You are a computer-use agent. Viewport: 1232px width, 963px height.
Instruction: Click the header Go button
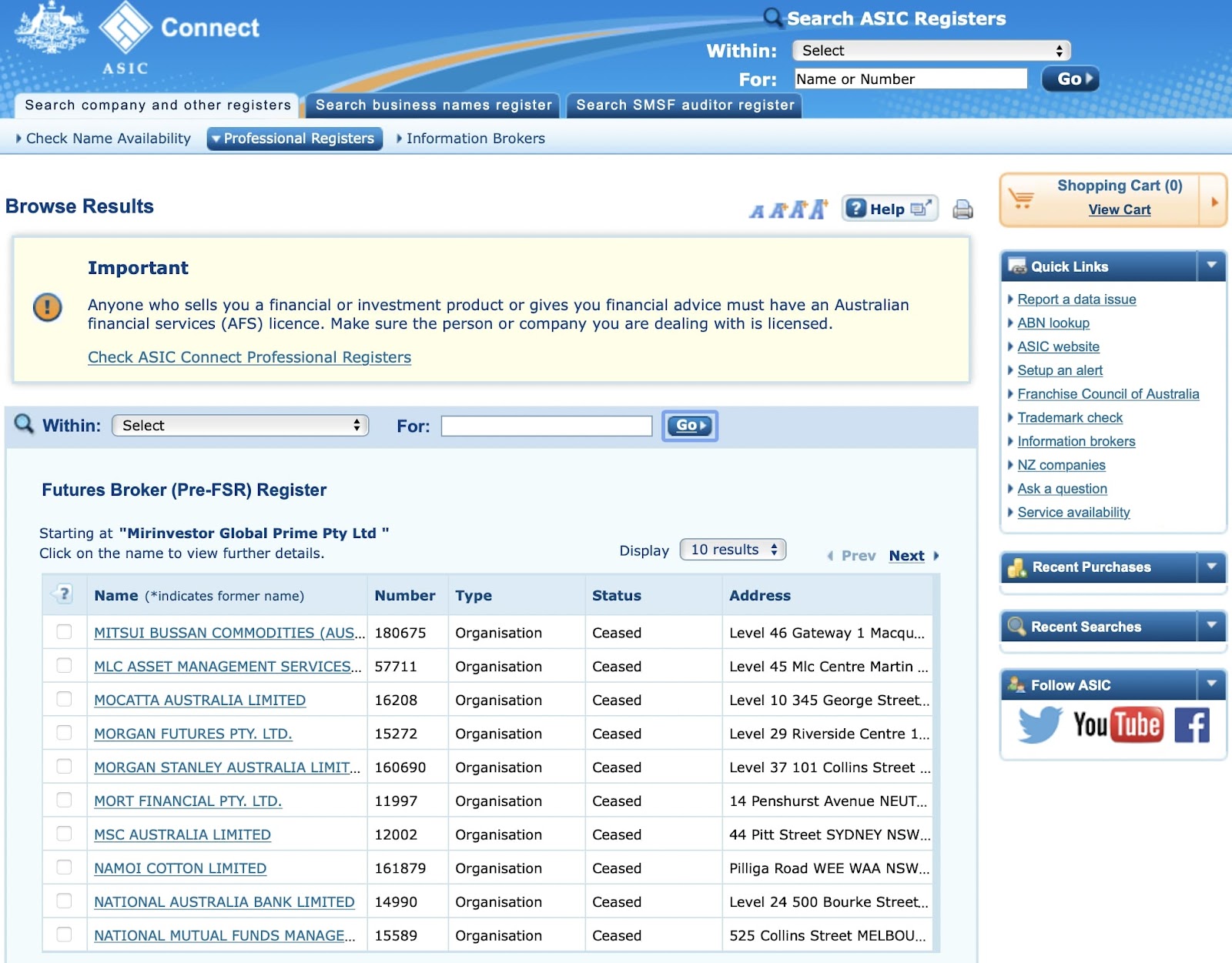click(1070, 79)
